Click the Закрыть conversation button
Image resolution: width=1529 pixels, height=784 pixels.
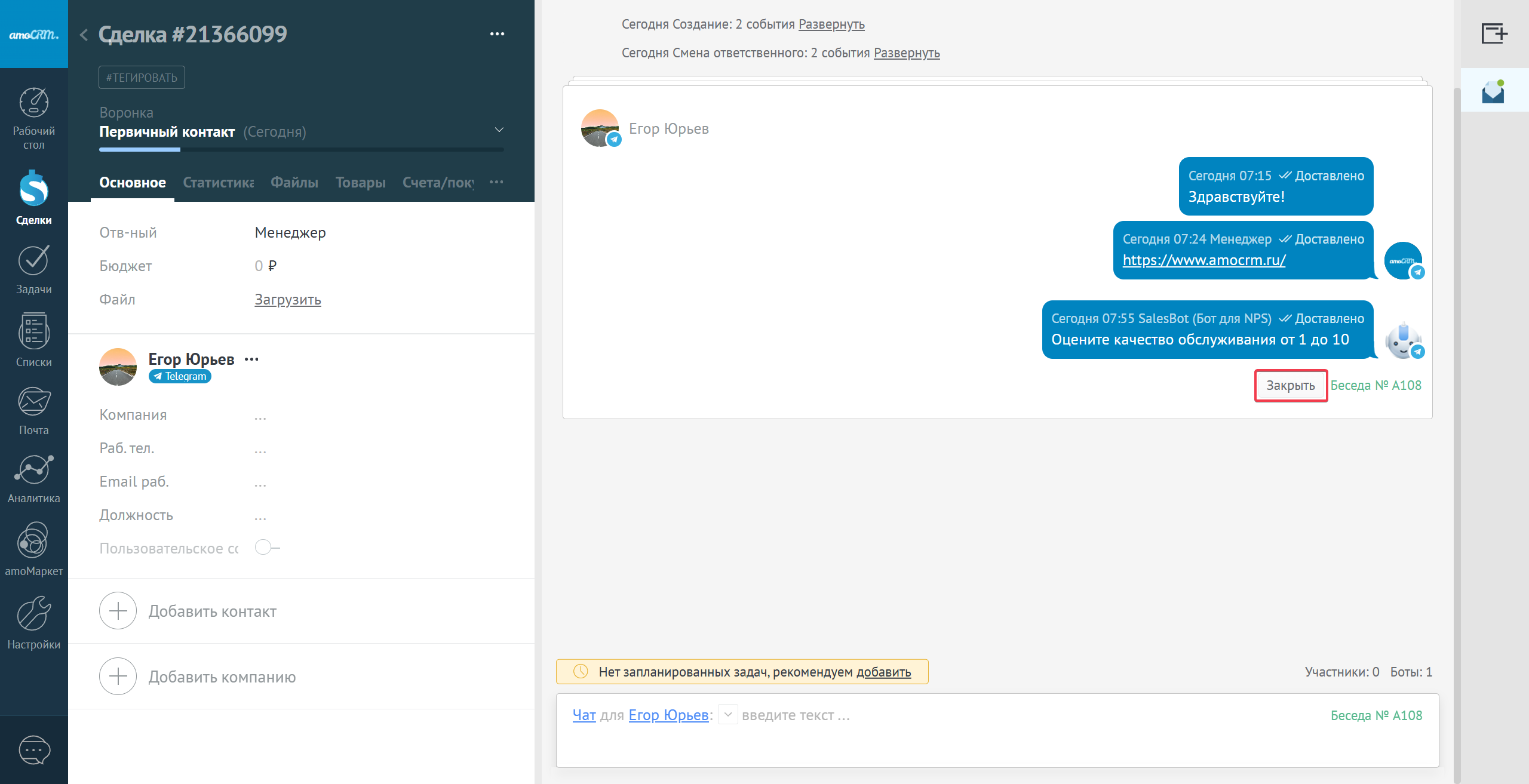(x=1290, y=386)
